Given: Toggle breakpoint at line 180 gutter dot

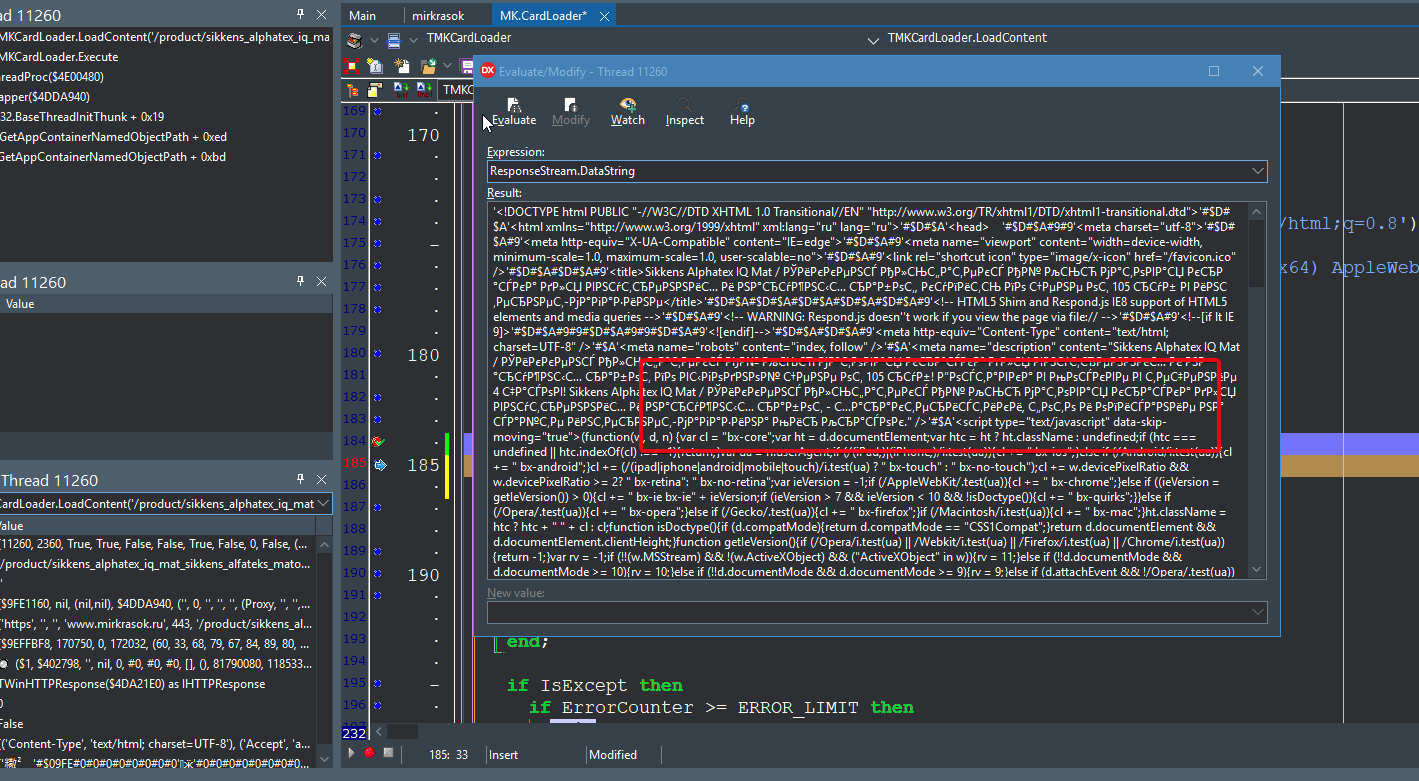Looking at the screenshot, I should coord(378,353).
